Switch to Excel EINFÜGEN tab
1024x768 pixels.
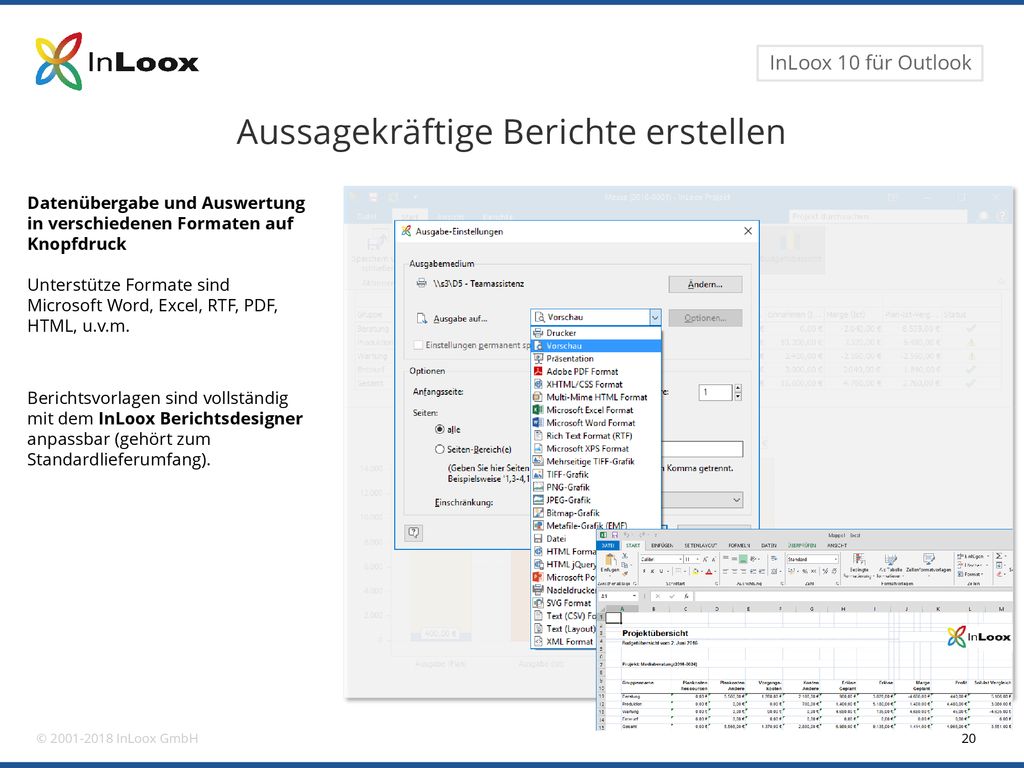click(662, 545)
